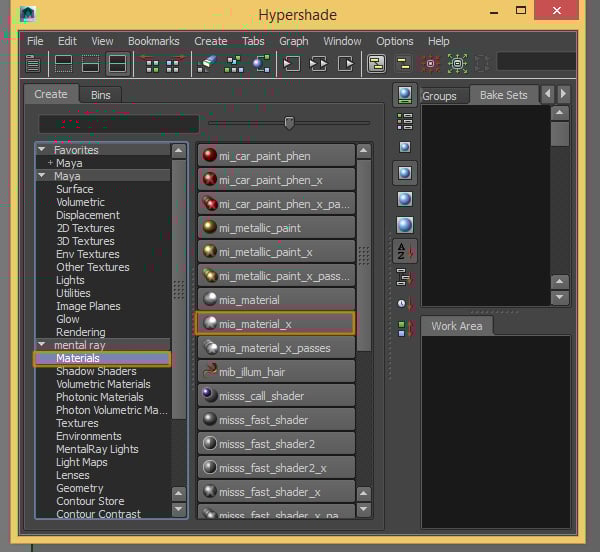Open the File menu
This screenshot has height=552, width=600.
tap(35, 41)
